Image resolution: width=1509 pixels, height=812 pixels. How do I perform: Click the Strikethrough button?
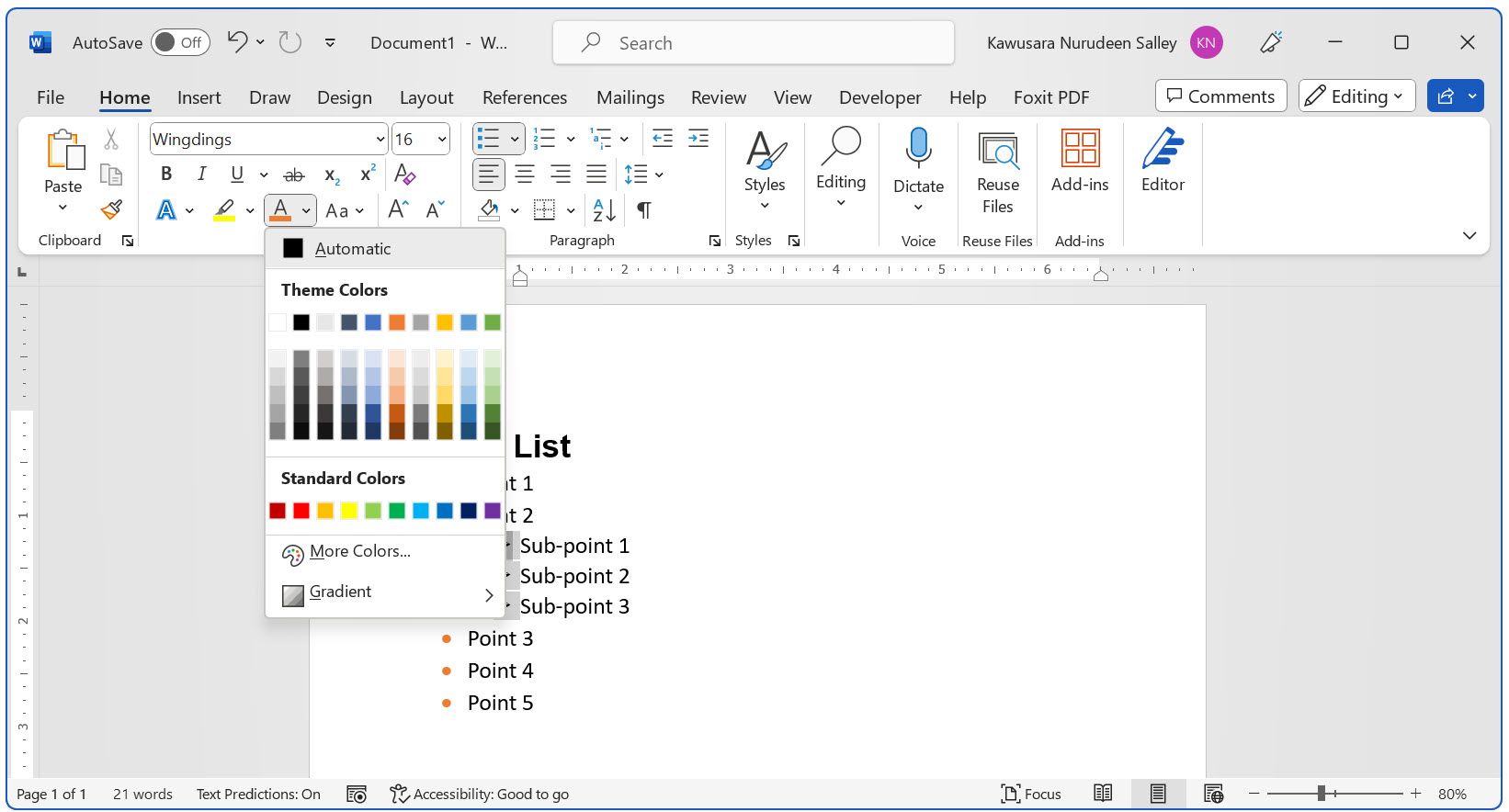tap(294, 175)
